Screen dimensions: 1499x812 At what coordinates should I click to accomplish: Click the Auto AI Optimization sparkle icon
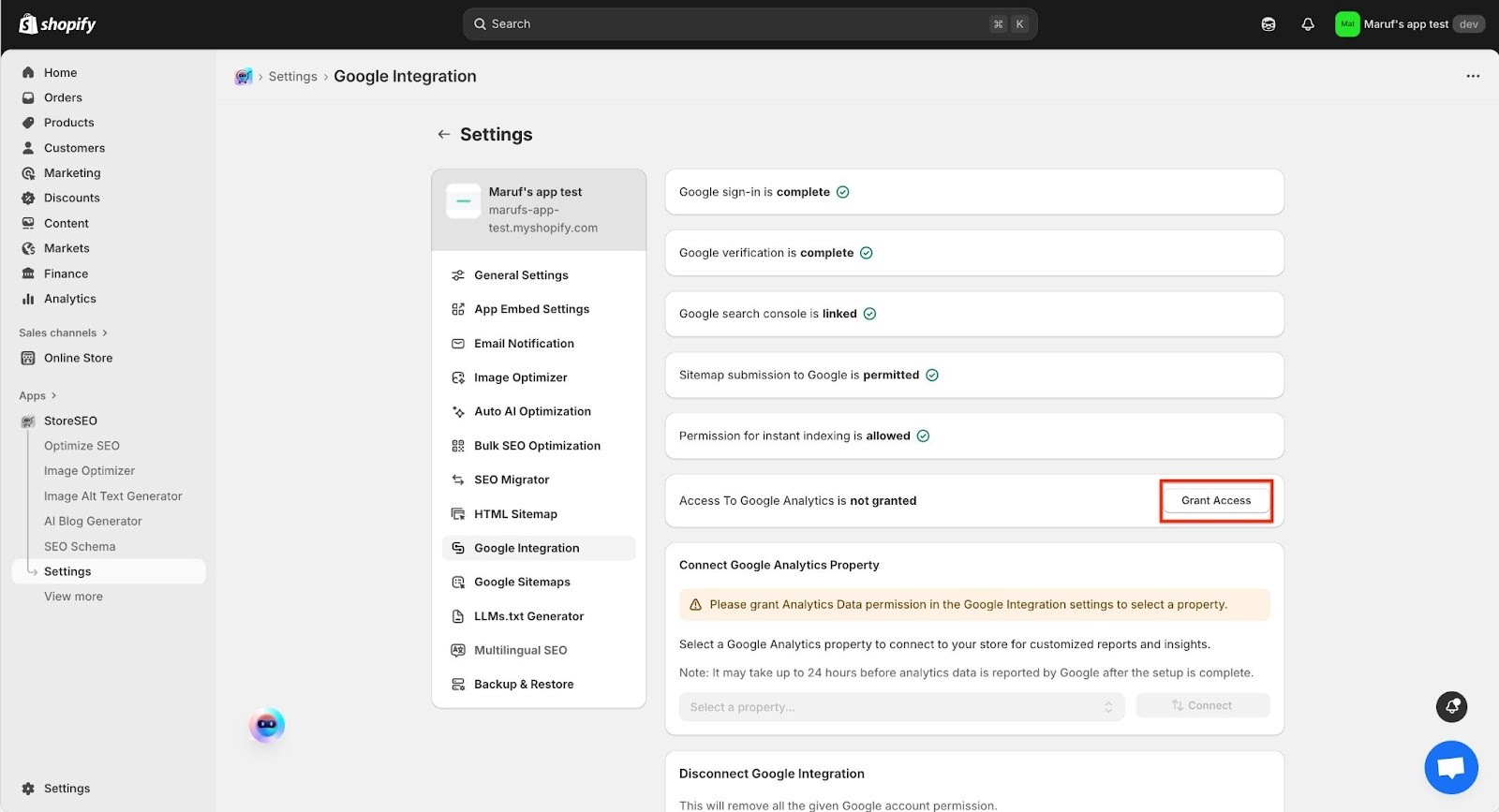[458, 411]
